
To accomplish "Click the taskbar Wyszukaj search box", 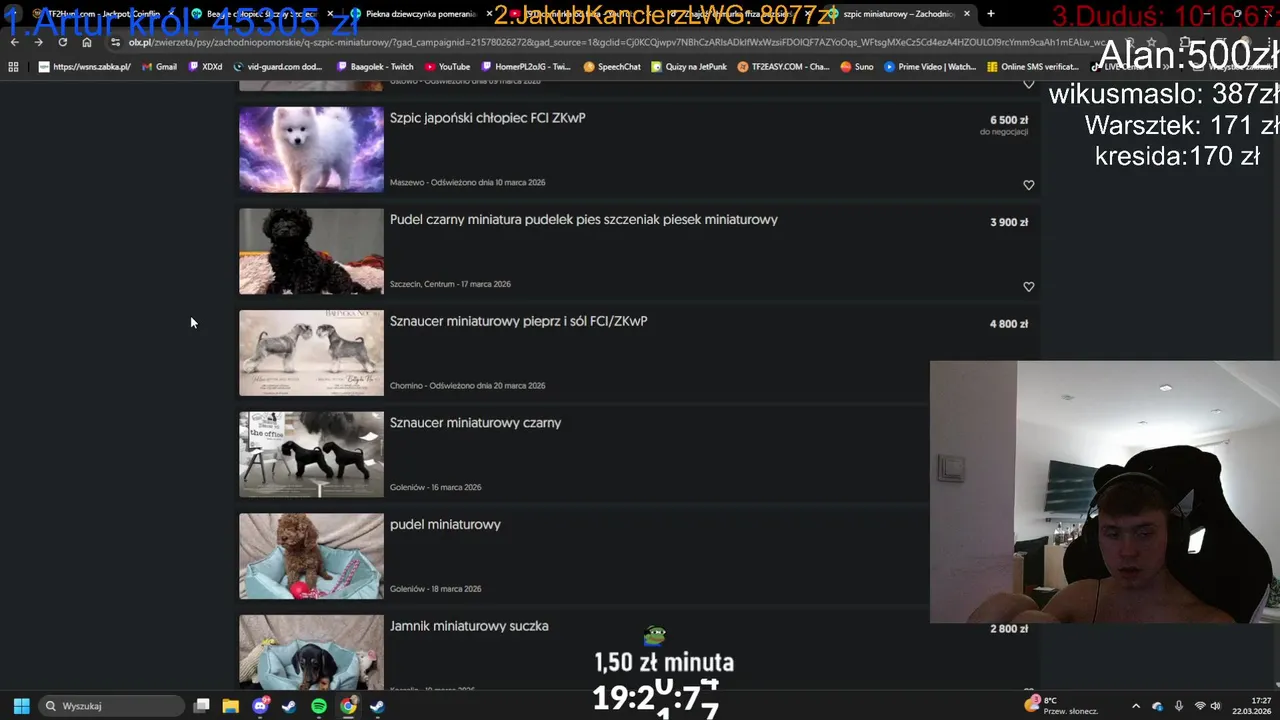I will click(x=112, y=706).
